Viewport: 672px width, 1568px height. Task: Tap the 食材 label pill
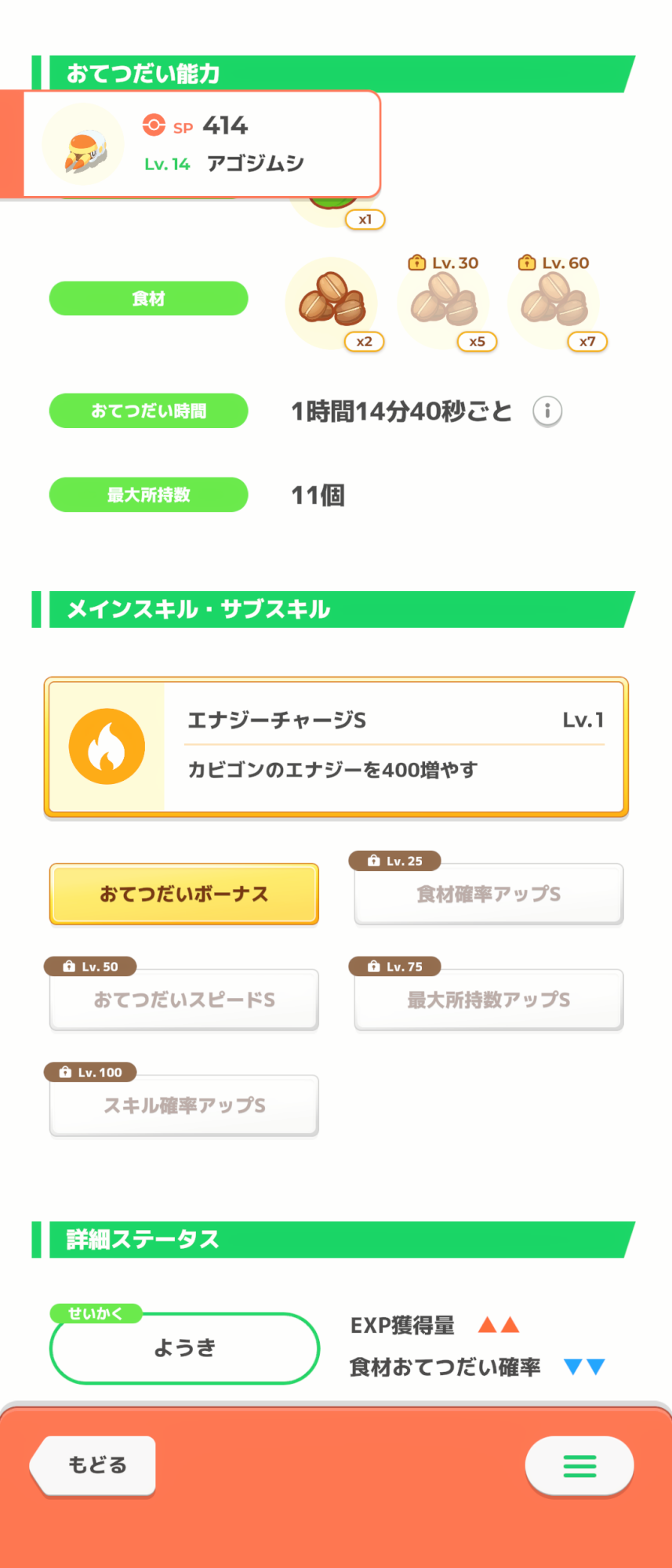(x=149, y=299)
